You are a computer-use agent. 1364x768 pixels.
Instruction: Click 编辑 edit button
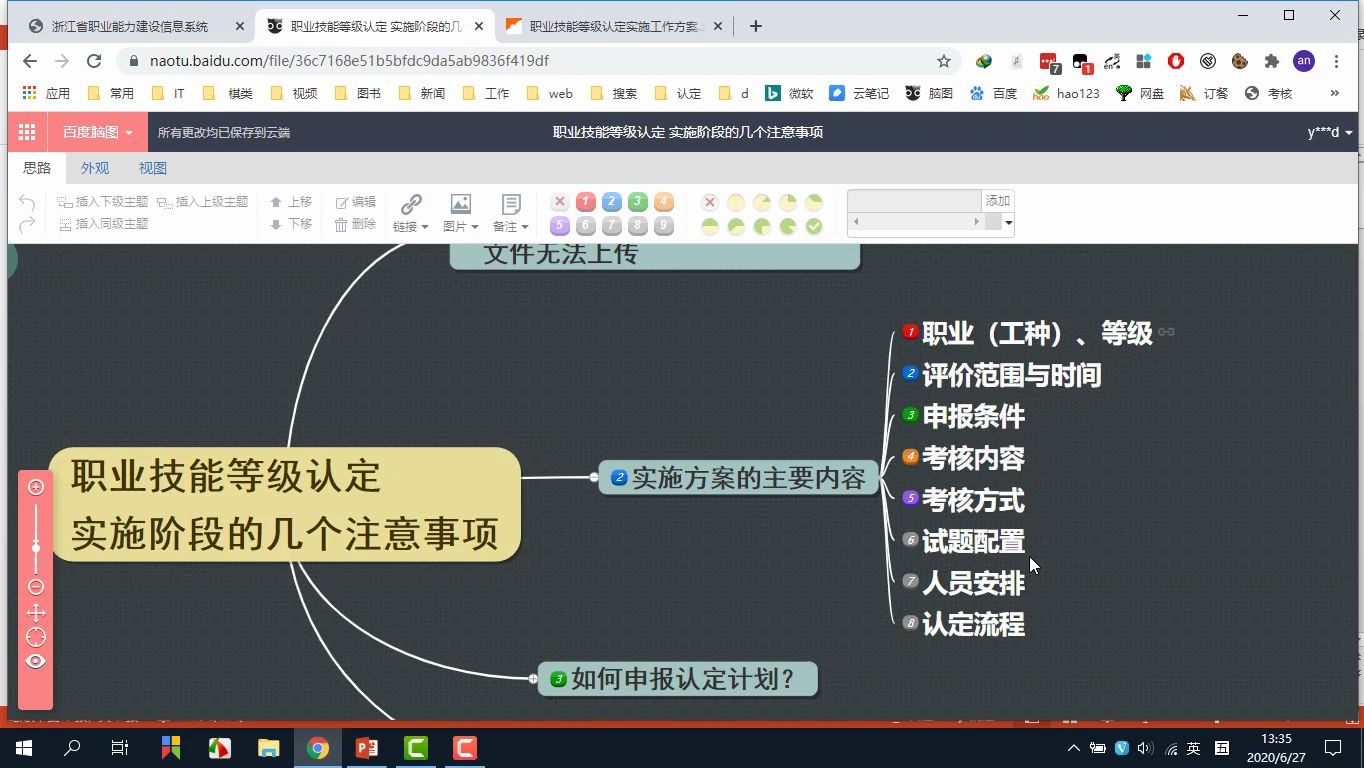(356, 202)
